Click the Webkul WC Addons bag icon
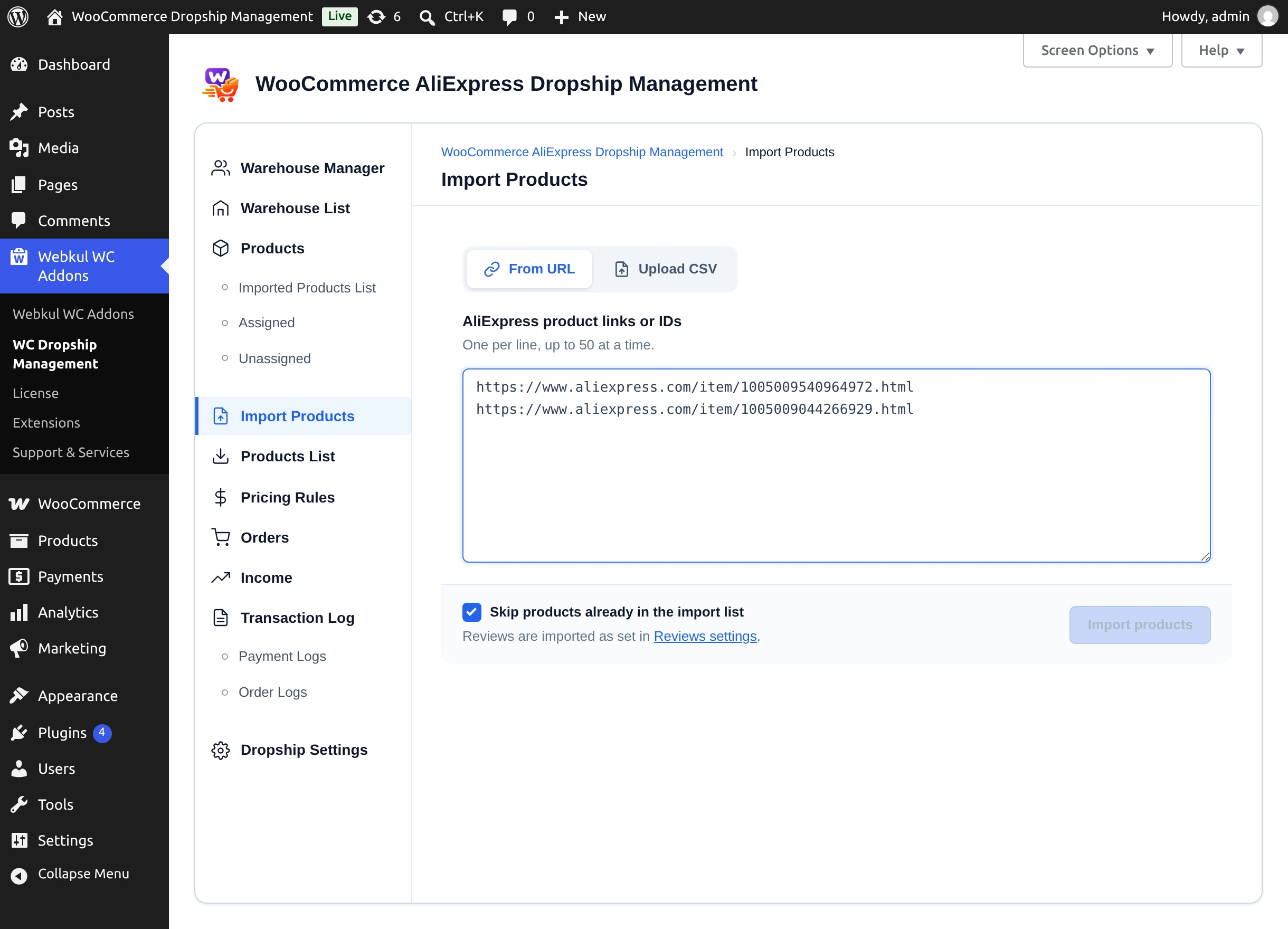The image size is (1288, 929). [x=19, y=257]
